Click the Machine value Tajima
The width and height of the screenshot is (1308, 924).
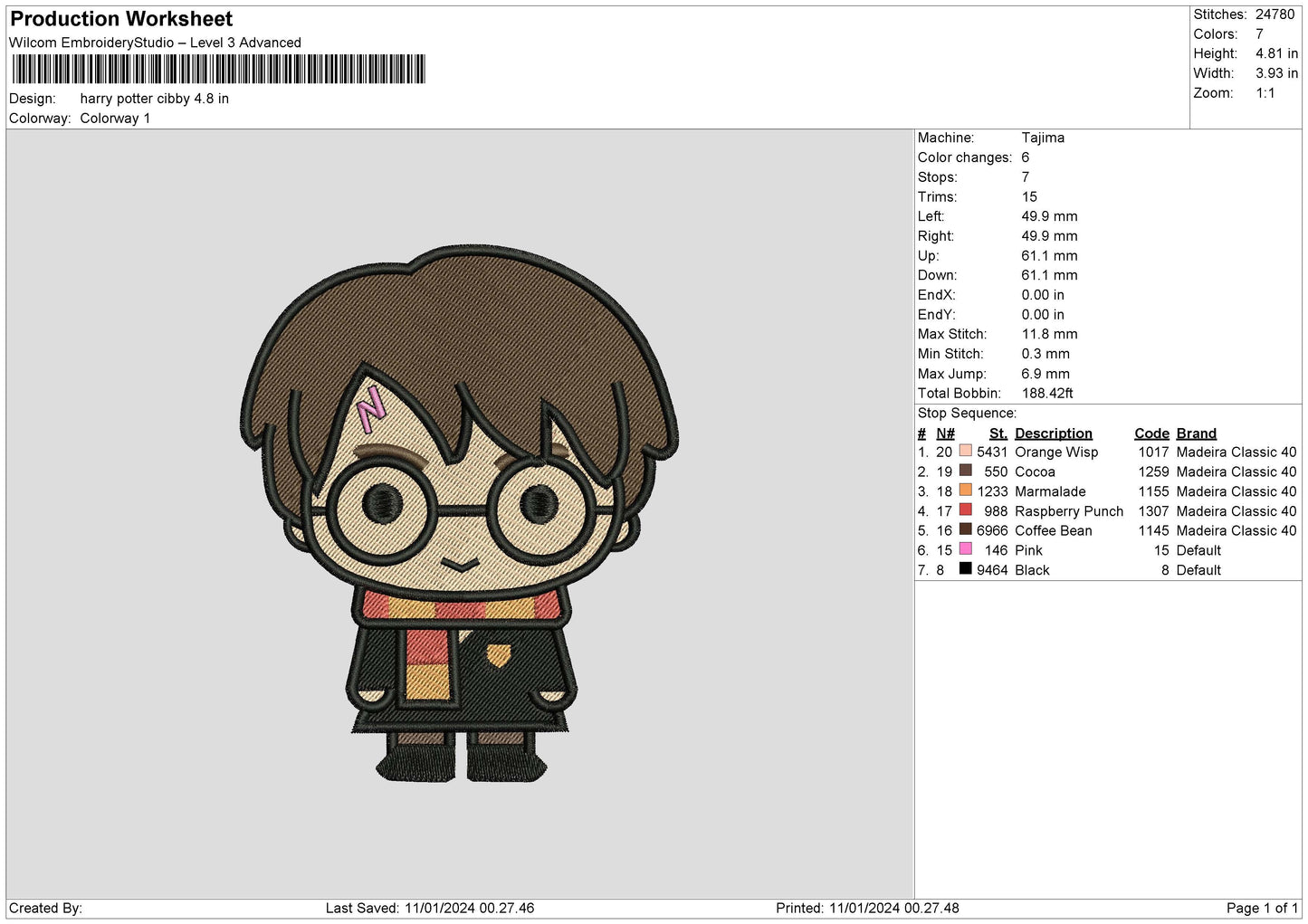point(1043,138)
